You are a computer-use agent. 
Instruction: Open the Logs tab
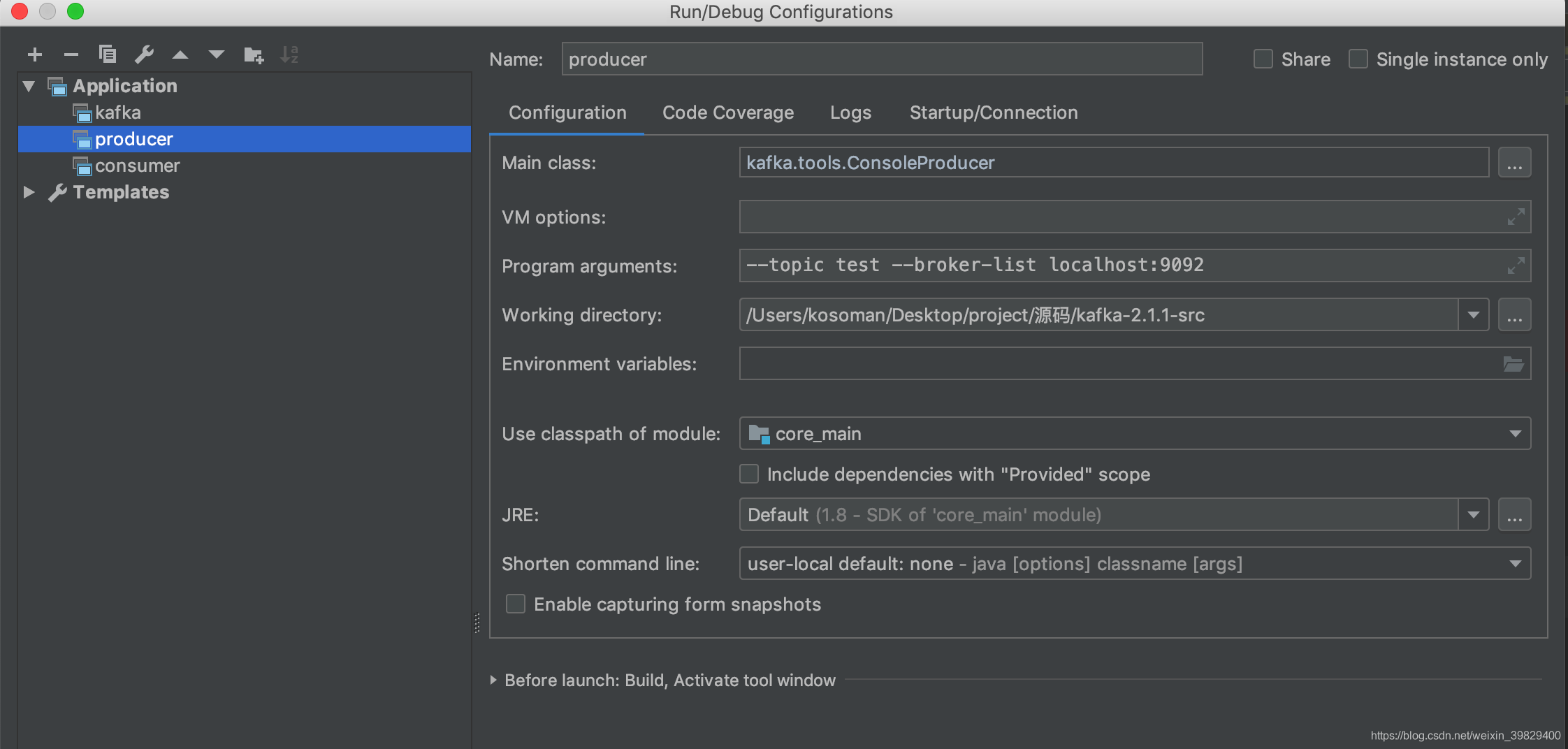[850, 112]
